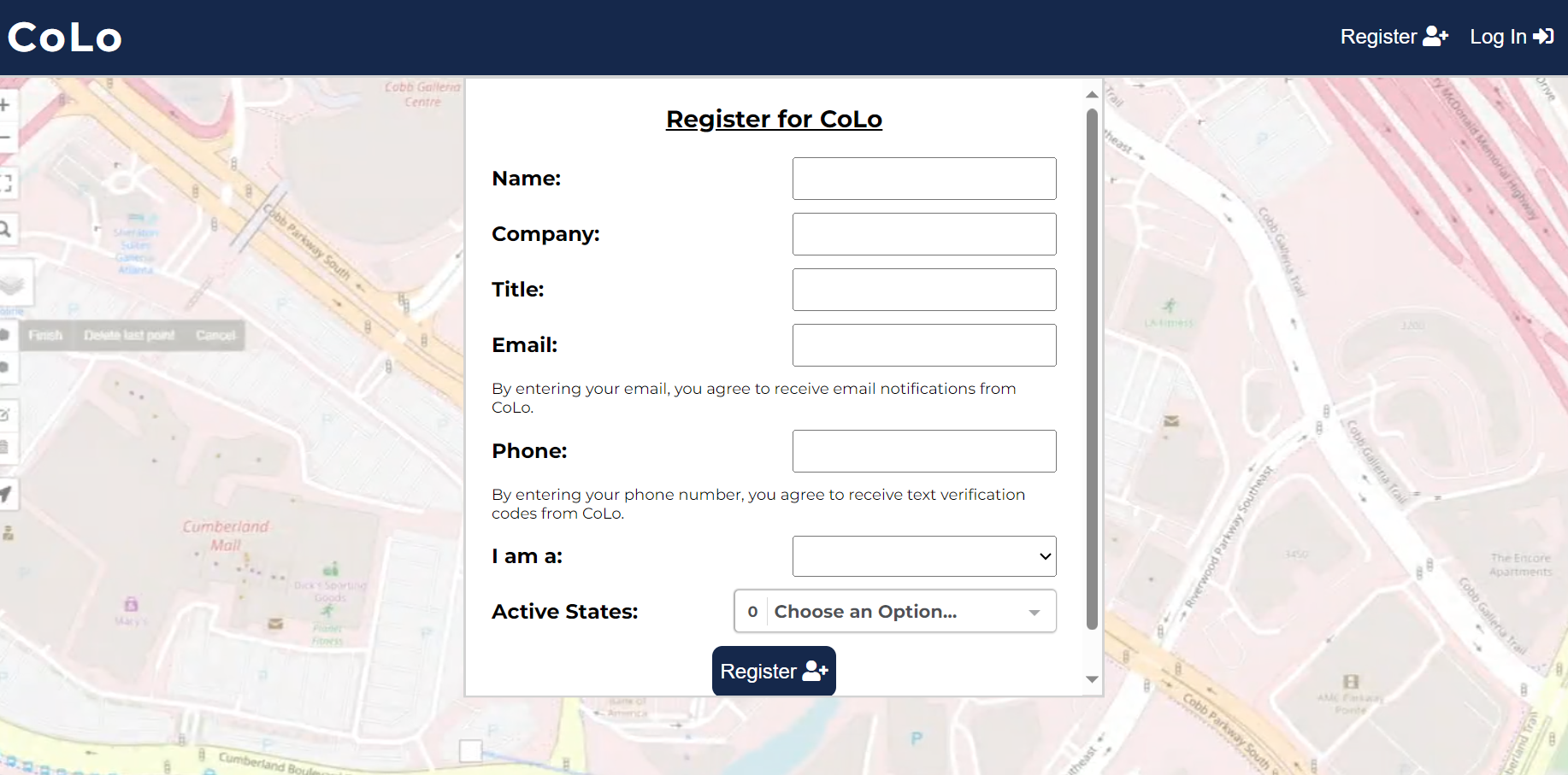Image resolution: width=1568 pixels, height=775 pixels.
Task: Focus the Email input field
Action: click(923, 345)
